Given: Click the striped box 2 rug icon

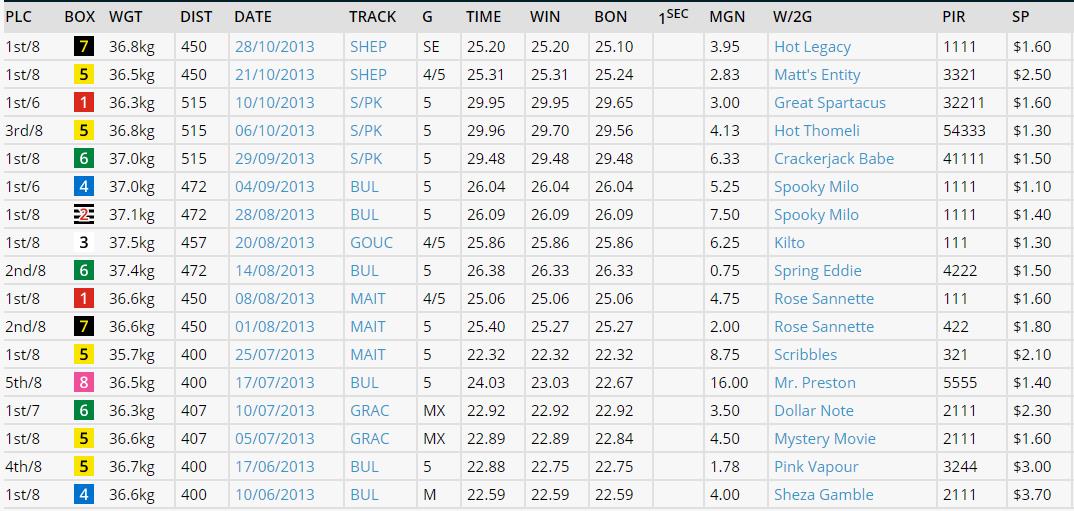Looking at the screenshot, I should (84, 215).
